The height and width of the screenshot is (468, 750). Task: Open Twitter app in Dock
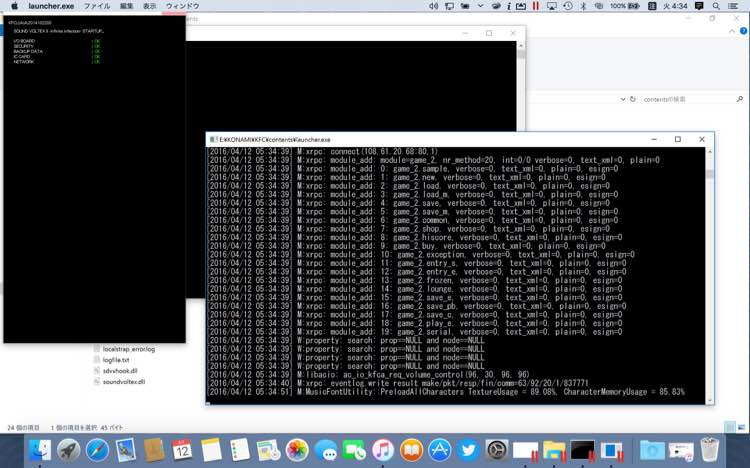click(x=468, y=450)
